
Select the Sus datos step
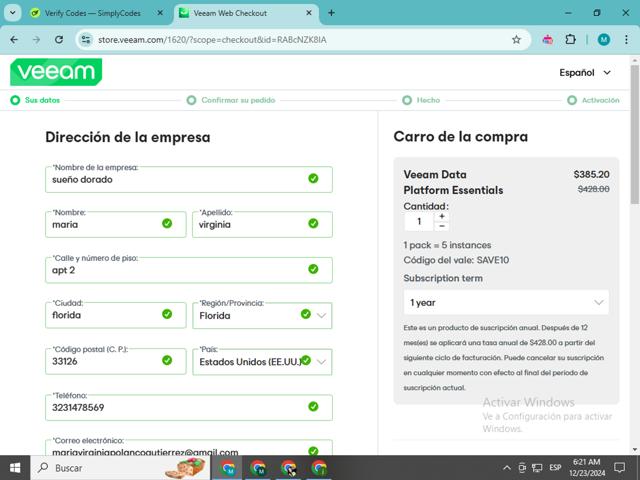35,100
